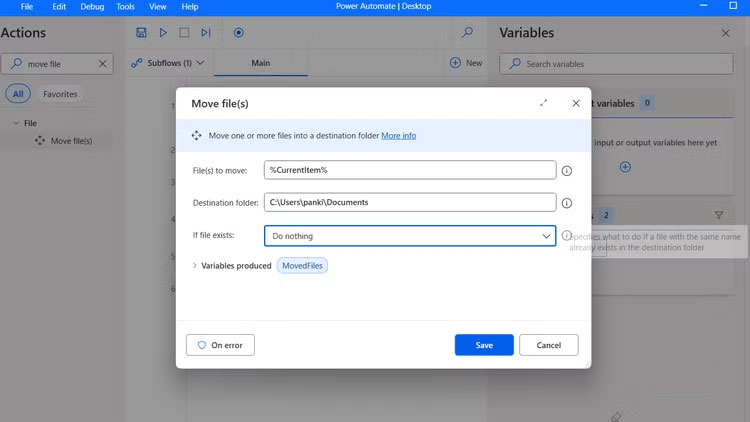
Task: Switch to the Favorites actions filter
Action: point(60,94)
